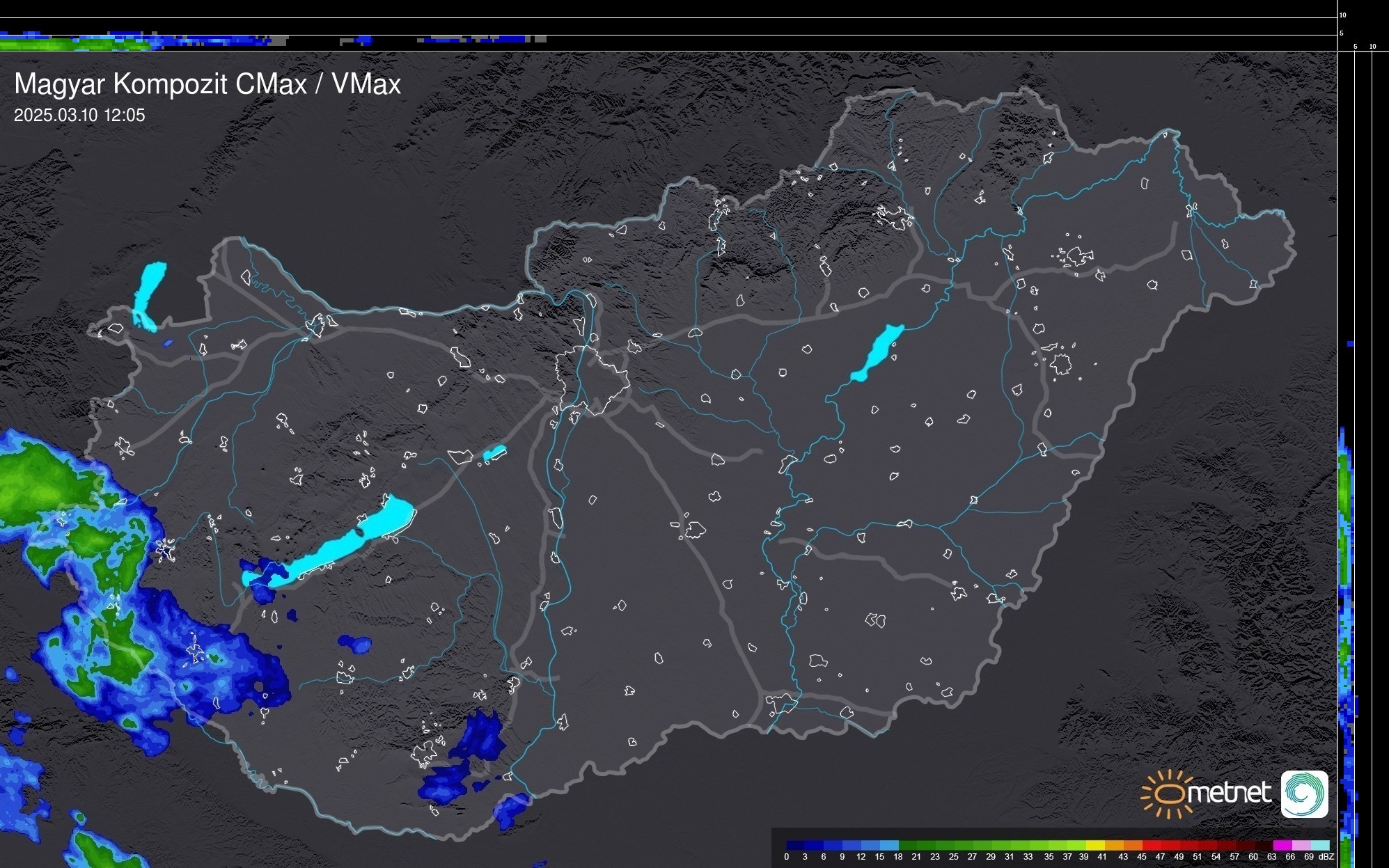1389x868 pixels.
Task: Pick the magenta 63 dBZ legend swatch
Action: [x=1282, y=845]
